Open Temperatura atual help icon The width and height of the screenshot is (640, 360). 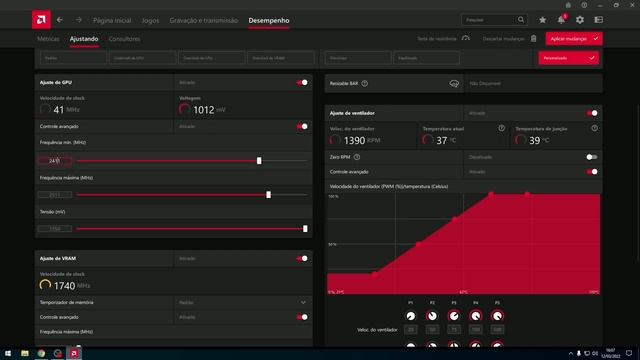coord(501,128)
